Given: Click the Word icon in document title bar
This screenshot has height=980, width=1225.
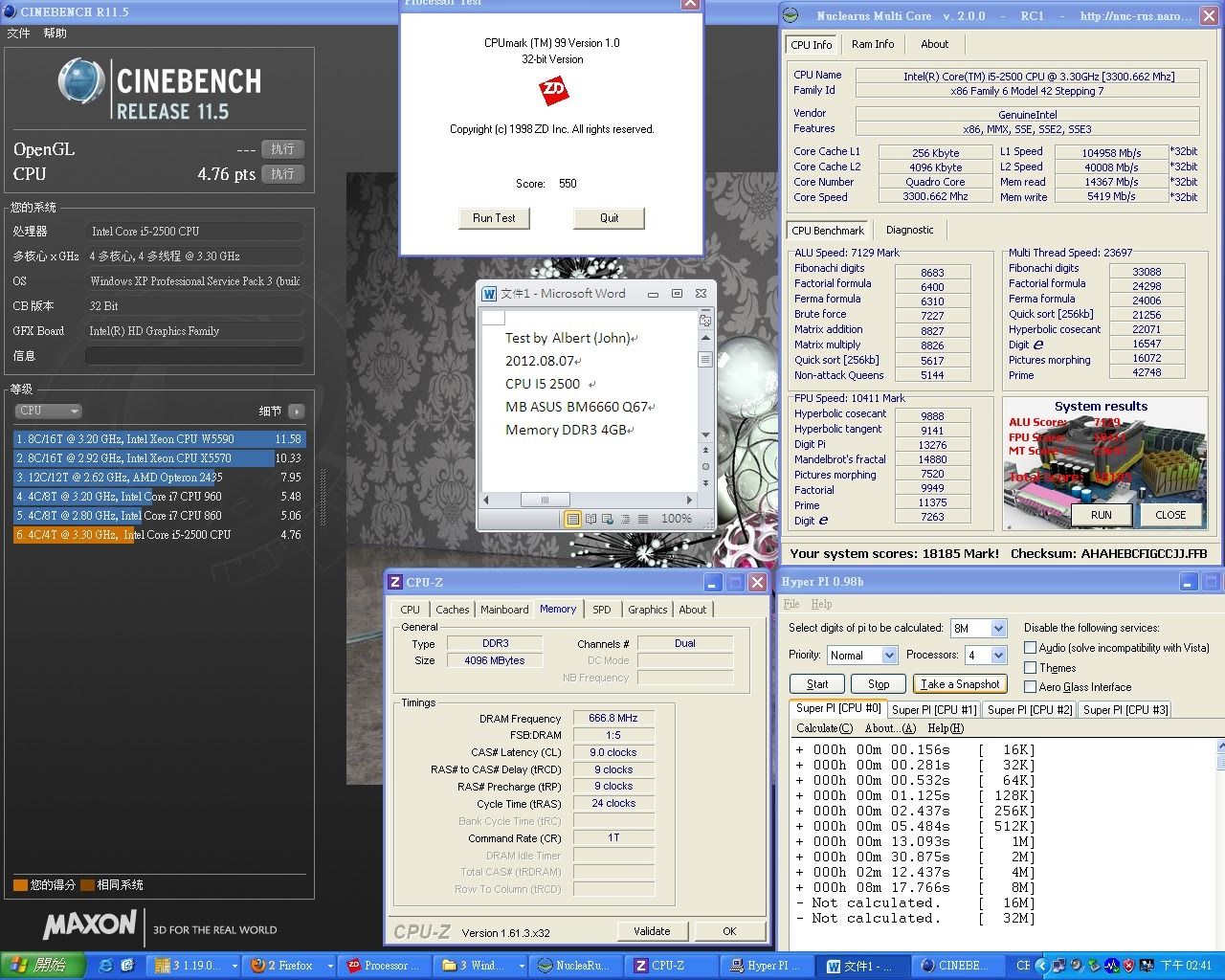Looking at the screenshot, I should [x=489, y=294].
